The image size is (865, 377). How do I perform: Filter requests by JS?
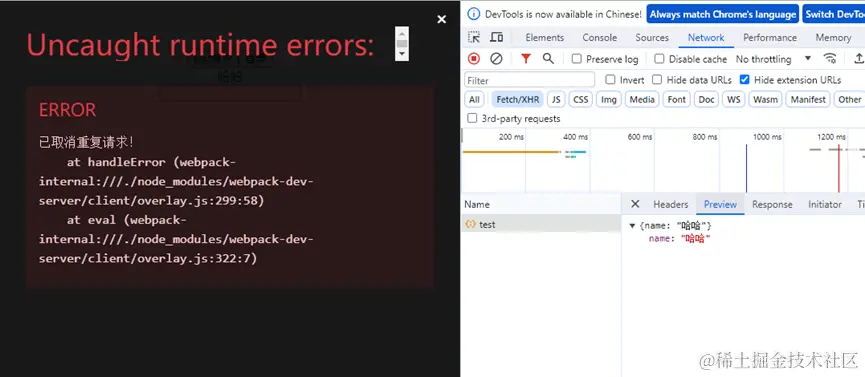pyautogui.click(x=556, y=99)
